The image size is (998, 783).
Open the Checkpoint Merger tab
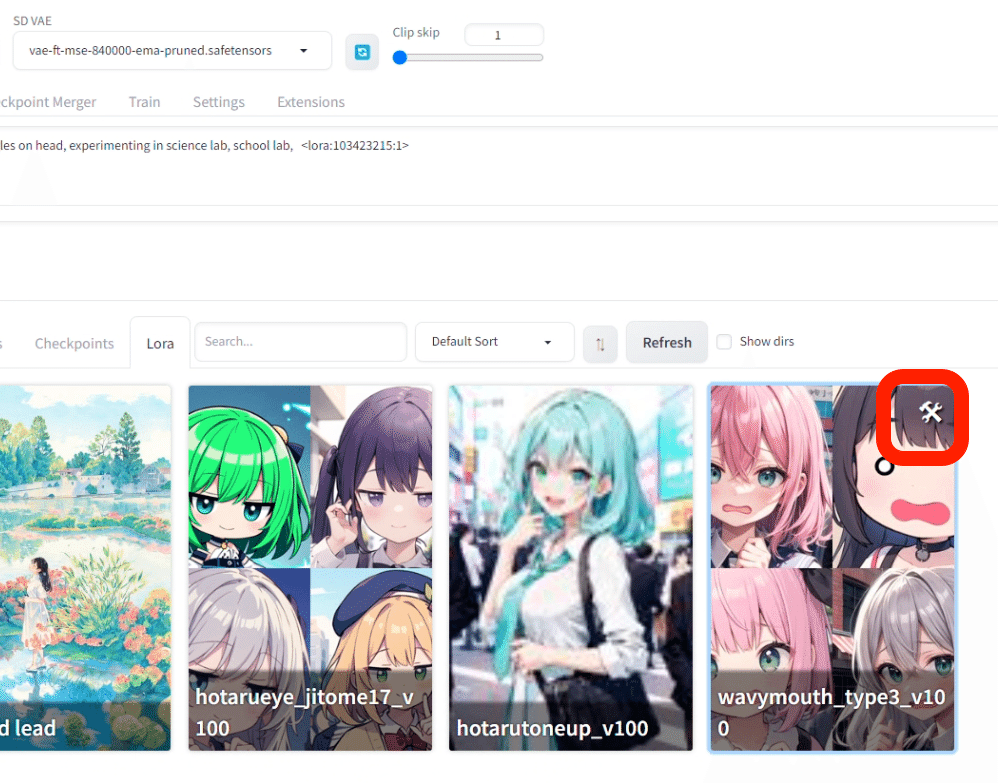click(48, 102)
